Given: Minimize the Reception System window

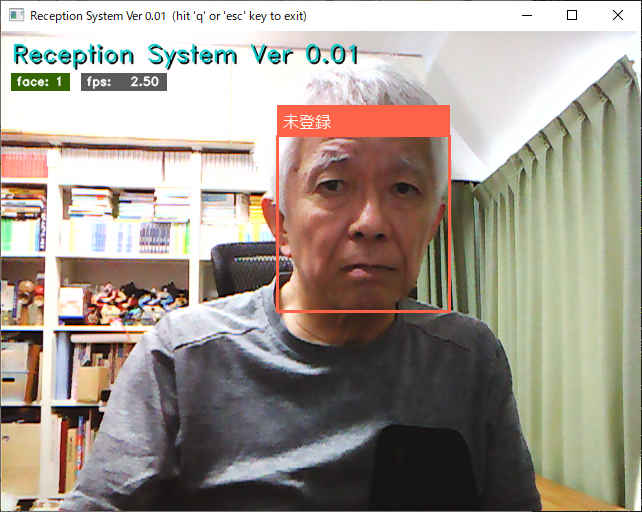Looking at the screenshot, I should pos(526,15).
